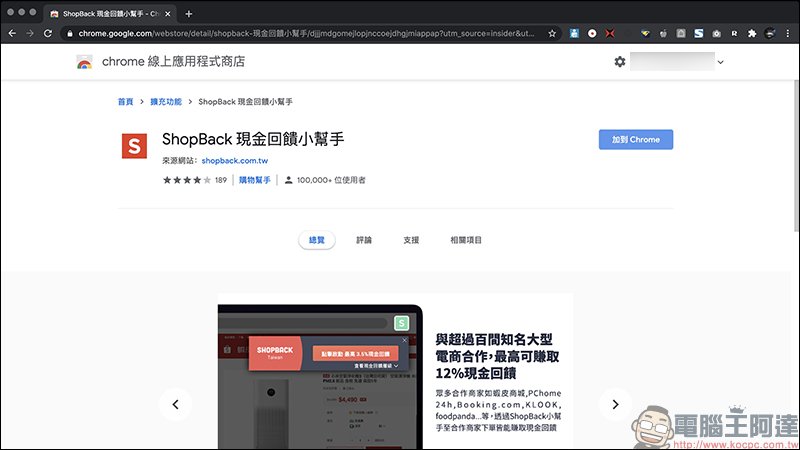Reload the current page
800x450 pixels.
[50, 33]
